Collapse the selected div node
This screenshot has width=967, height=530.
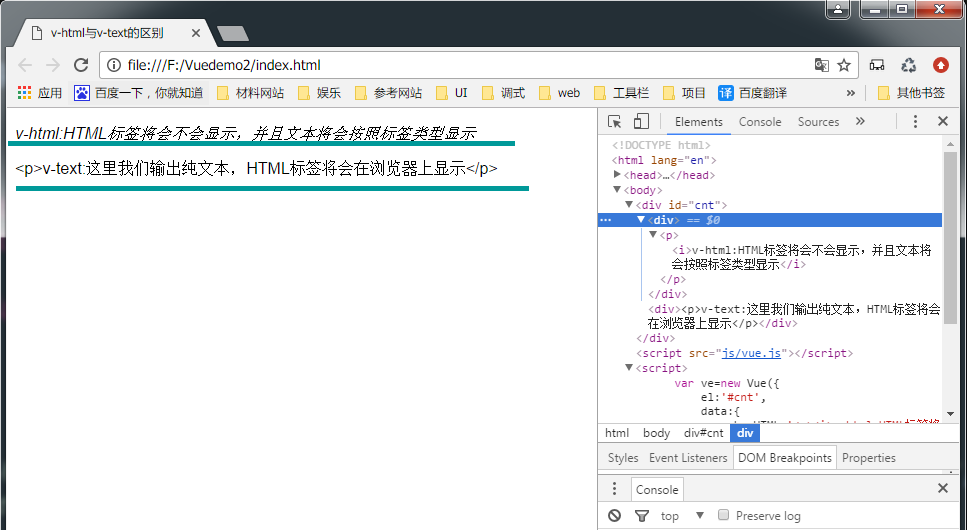pos(641,219)
